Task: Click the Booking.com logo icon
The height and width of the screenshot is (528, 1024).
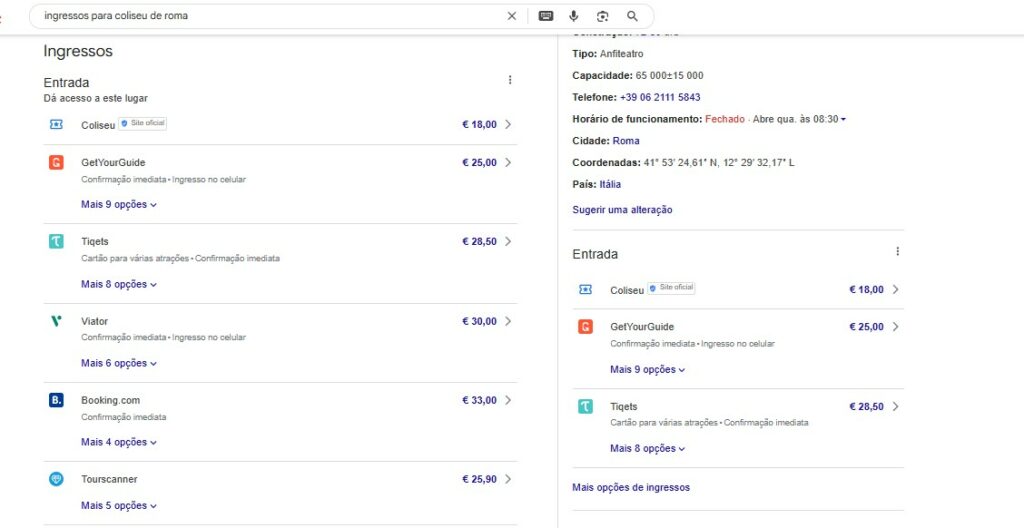Action: click(56, 400)
